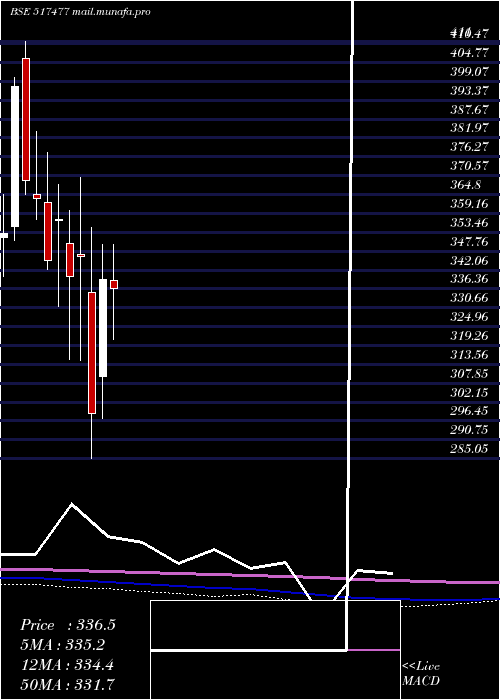Click the '50MA : 331.7' readout
Viewport: 500px width, 700px height.
(67, 684)
